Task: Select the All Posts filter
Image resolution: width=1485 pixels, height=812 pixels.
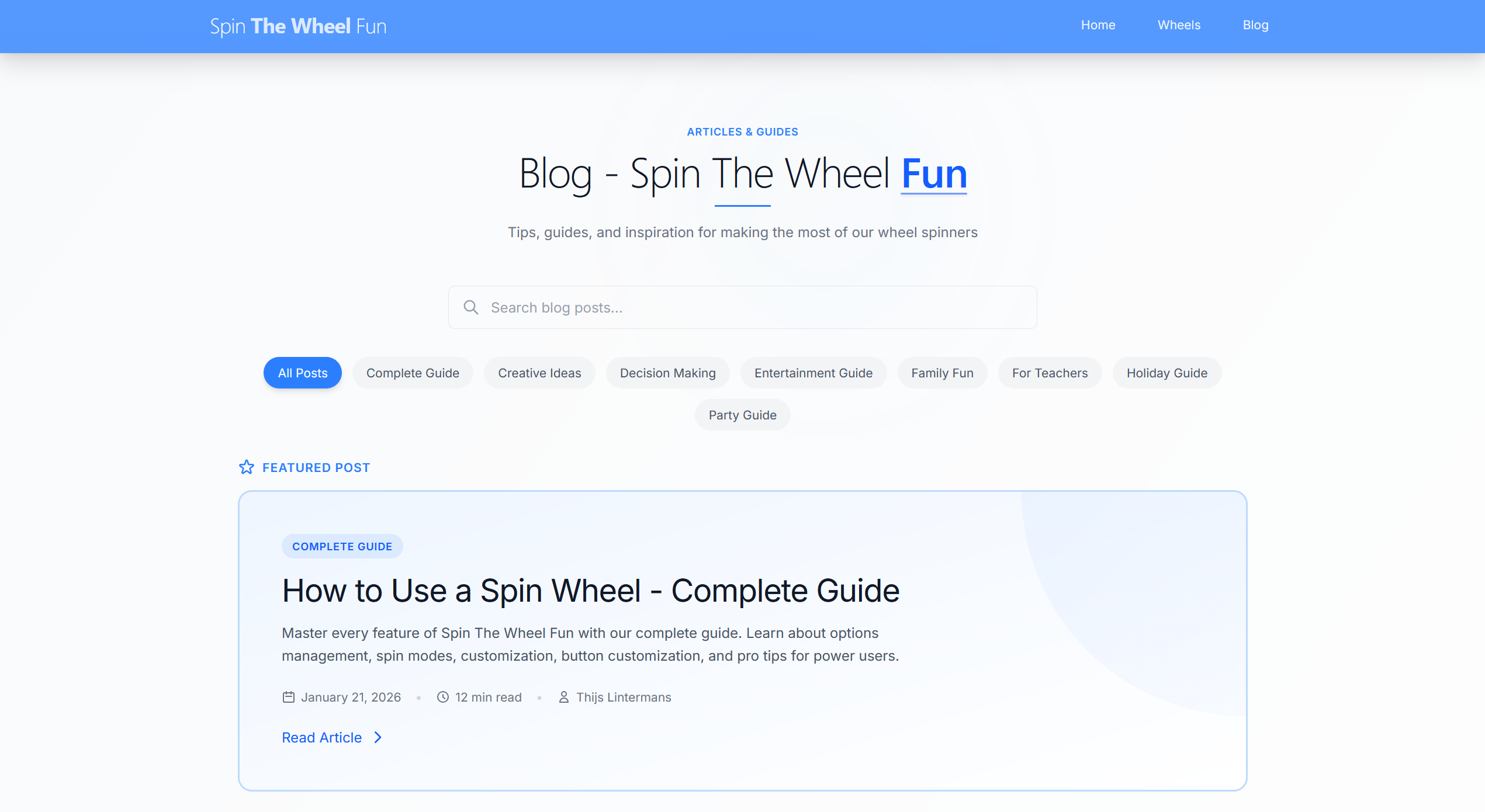Action: (x=302, y=373)
